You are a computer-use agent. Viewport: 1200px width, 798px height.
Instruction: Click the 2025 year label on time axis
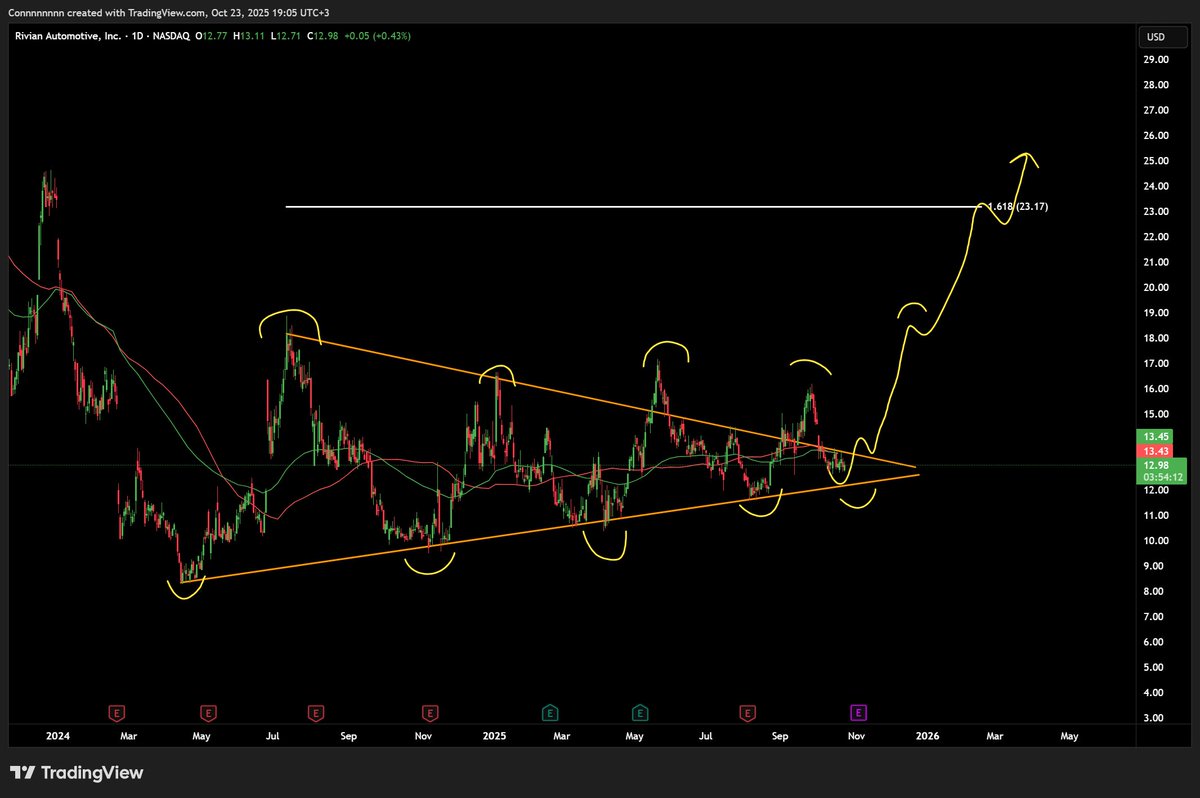tap(494, 736)
